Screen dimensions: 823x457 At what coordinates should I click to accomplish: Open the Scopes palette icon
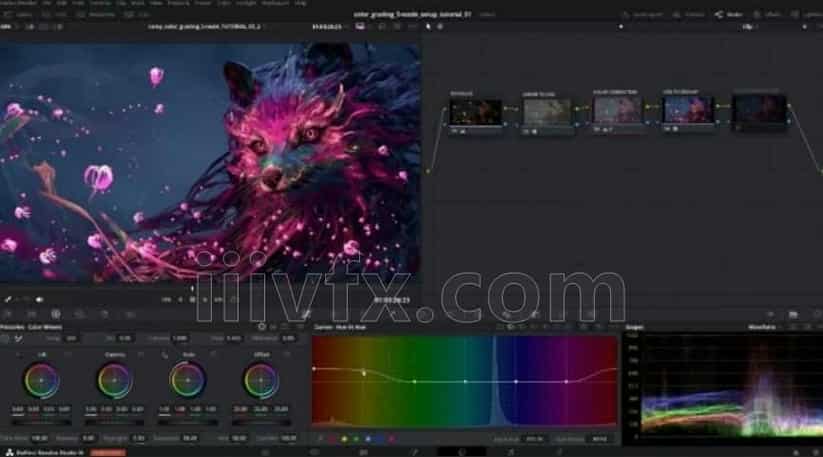coord(793,314)
